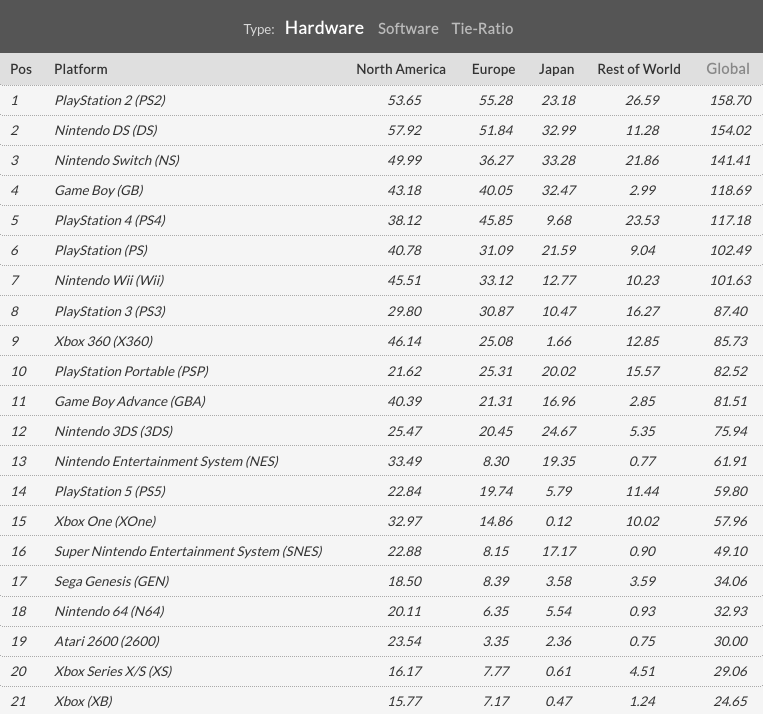
Task: Sort by North America column
Action: pyautogui.click(x=401, y=69)
